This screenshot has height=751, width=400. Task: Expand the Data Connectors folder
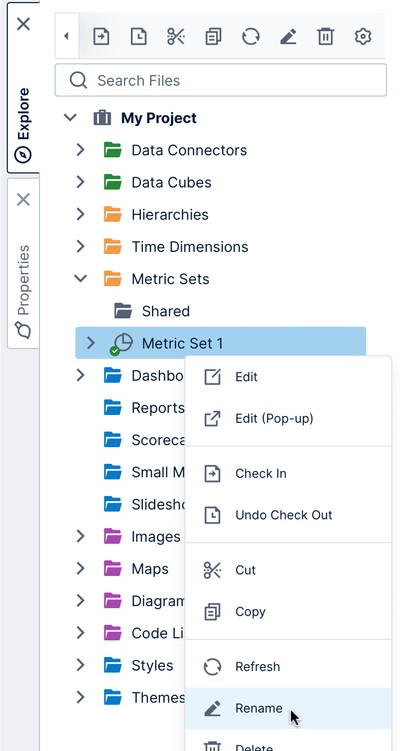(80, 150)
